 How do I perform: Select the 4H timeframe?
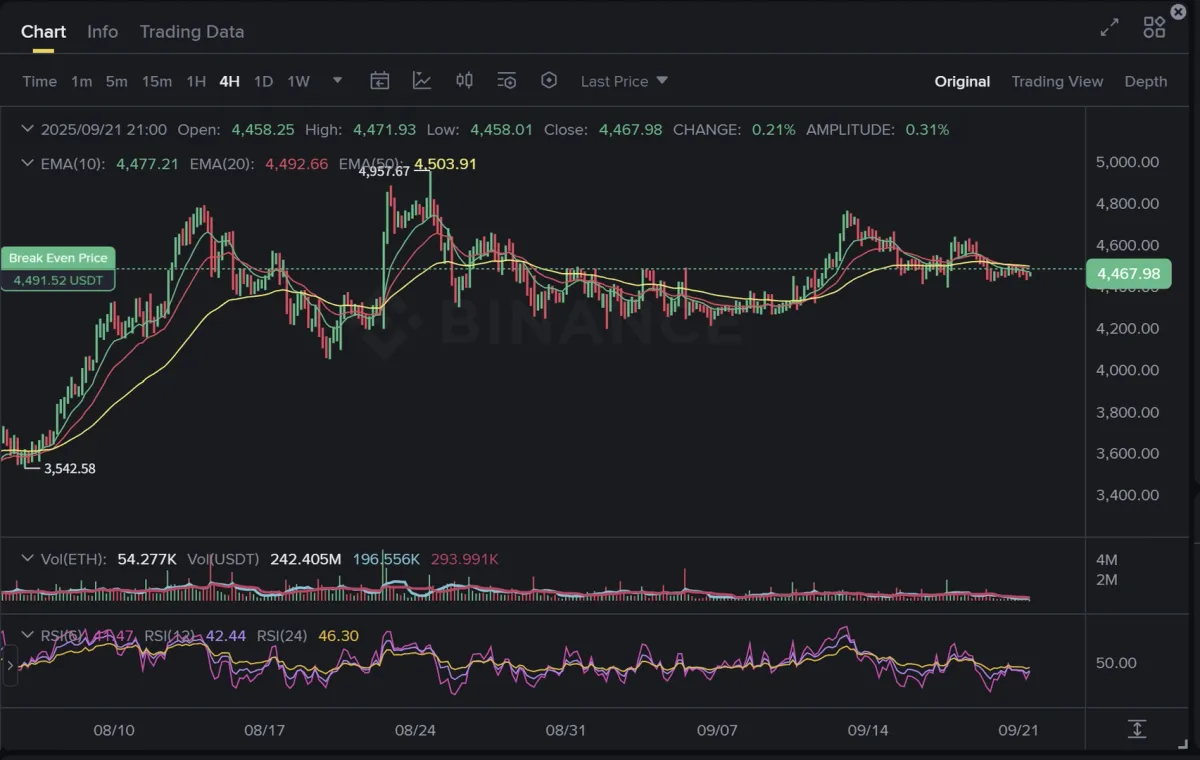point(229,81)
